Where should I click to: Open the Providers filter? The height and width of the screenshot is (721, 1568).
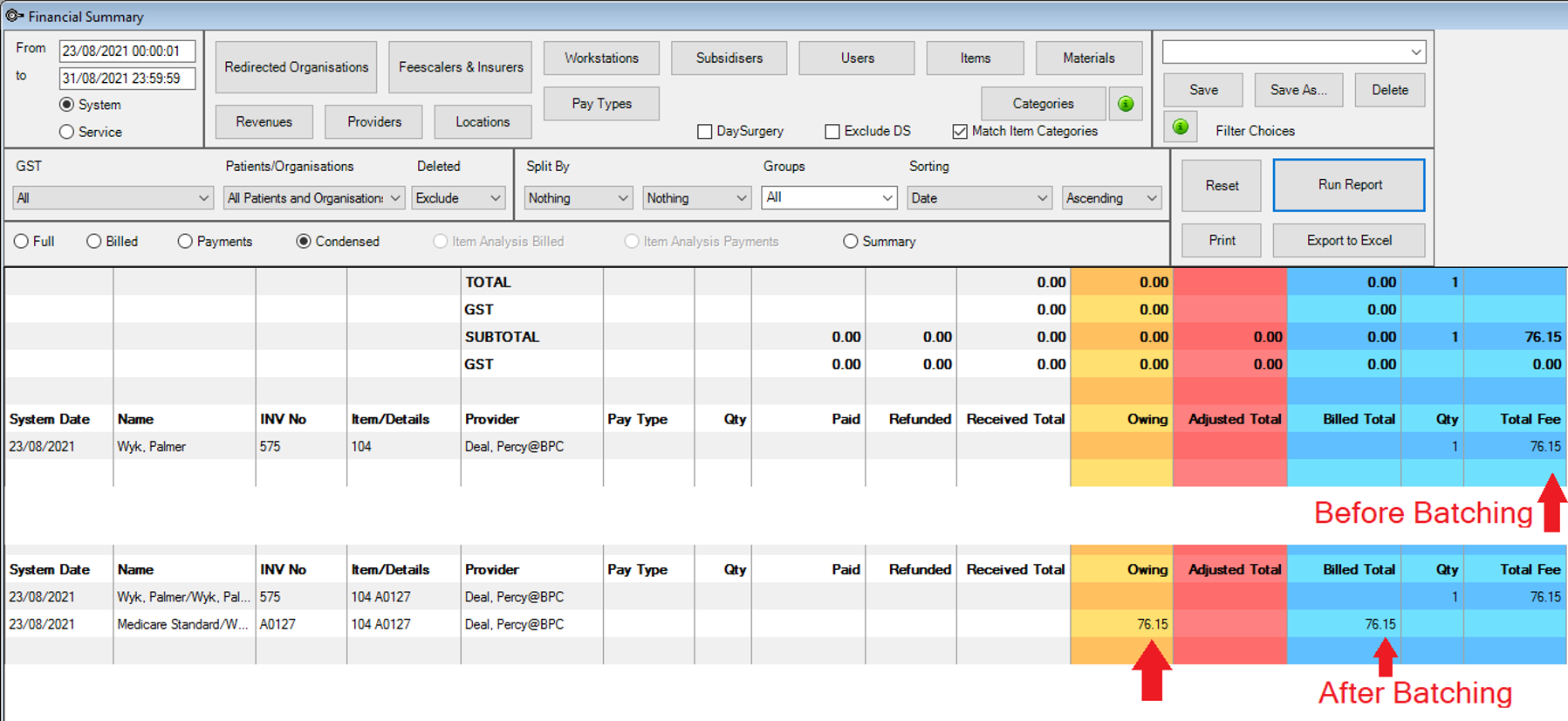click(374, 122)
